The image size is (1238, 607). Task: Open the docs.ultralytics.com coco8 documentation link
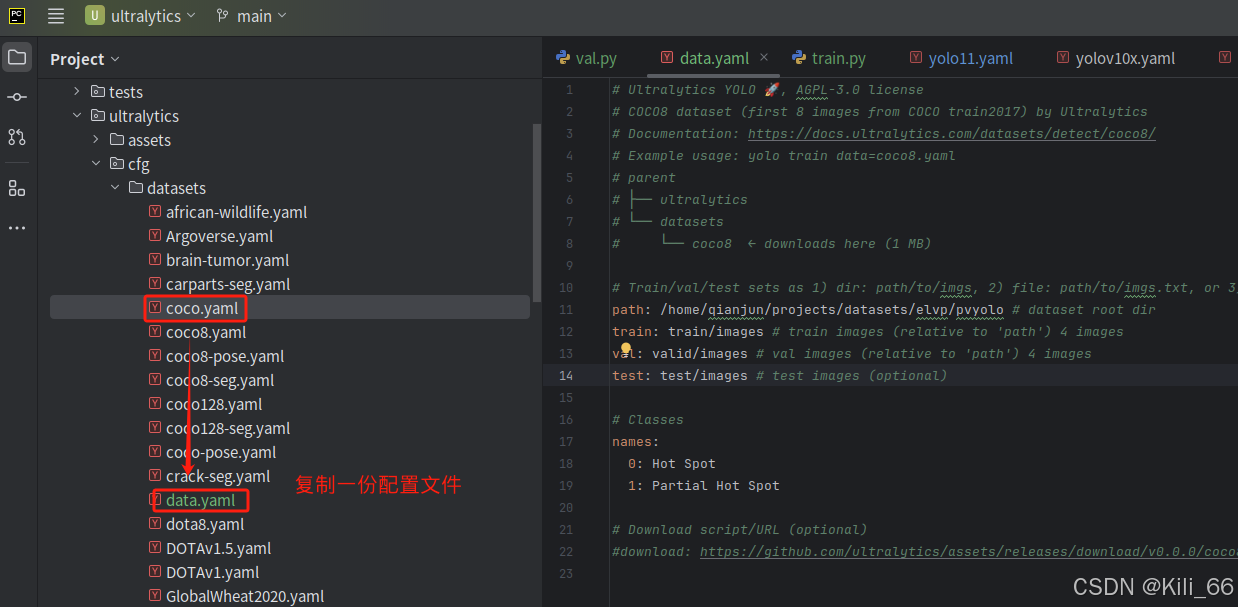click(x=952, y=134)
